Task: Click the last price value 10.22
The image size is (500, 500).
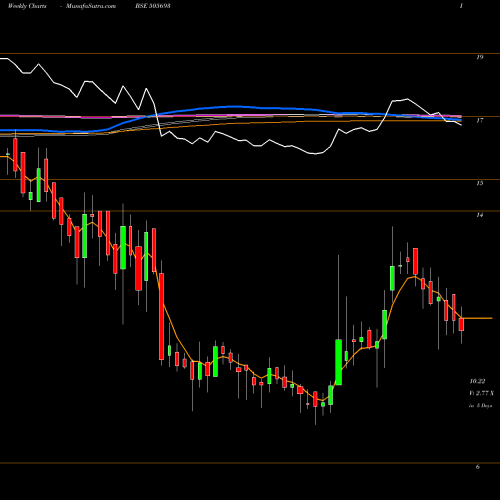Action: point(477,381)
